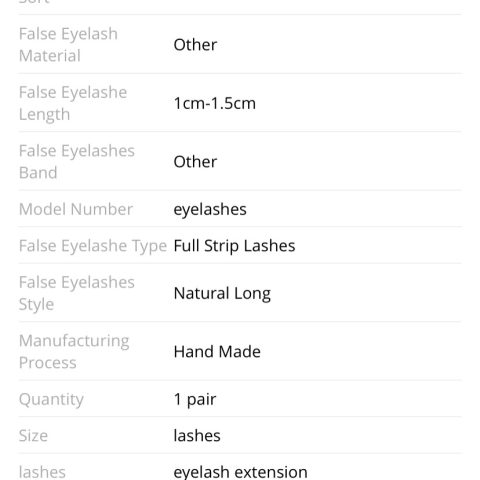
Task: Select the False Eyelash Material label
Action: pyautogui.click(x=68, y=45)
